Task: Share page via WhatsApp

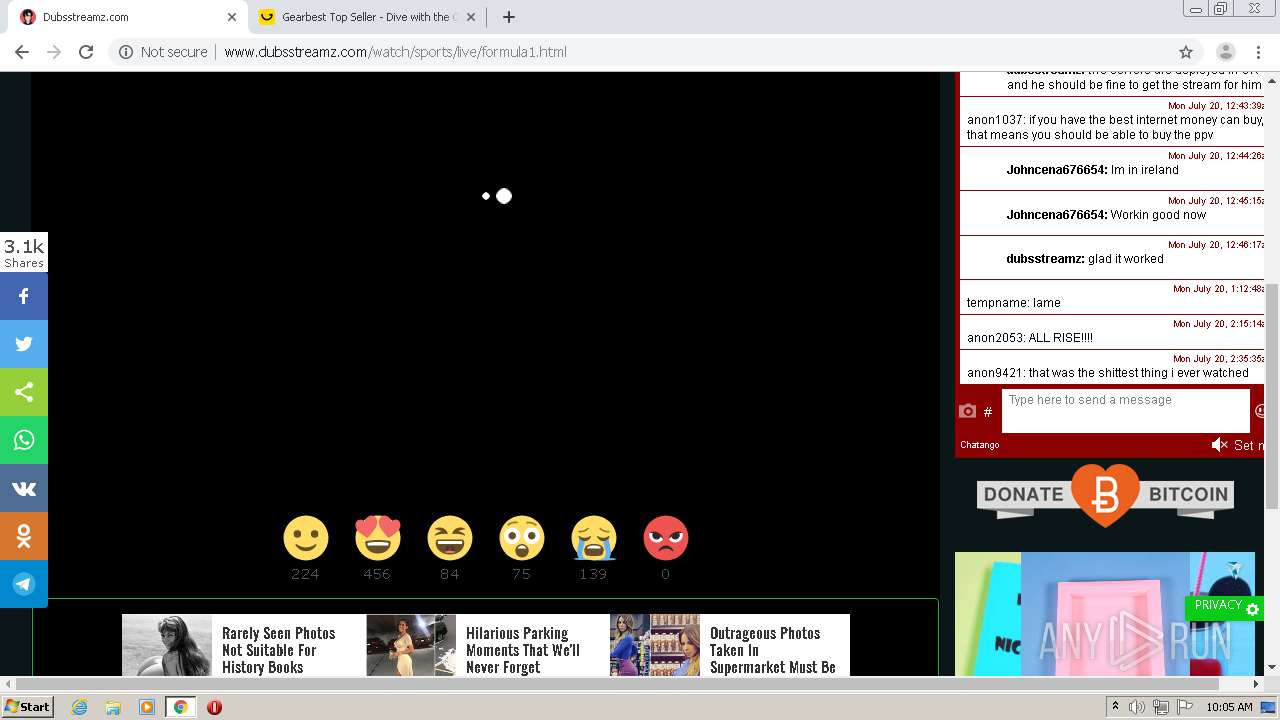Action: (24, 440)
